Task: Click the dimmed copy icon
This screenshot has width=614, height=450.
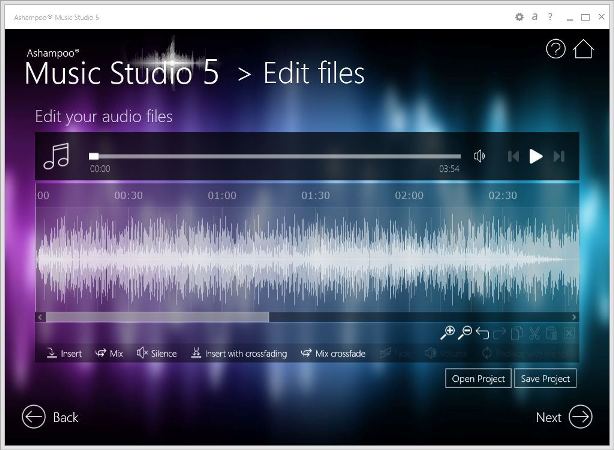Action: pos(517,333)
